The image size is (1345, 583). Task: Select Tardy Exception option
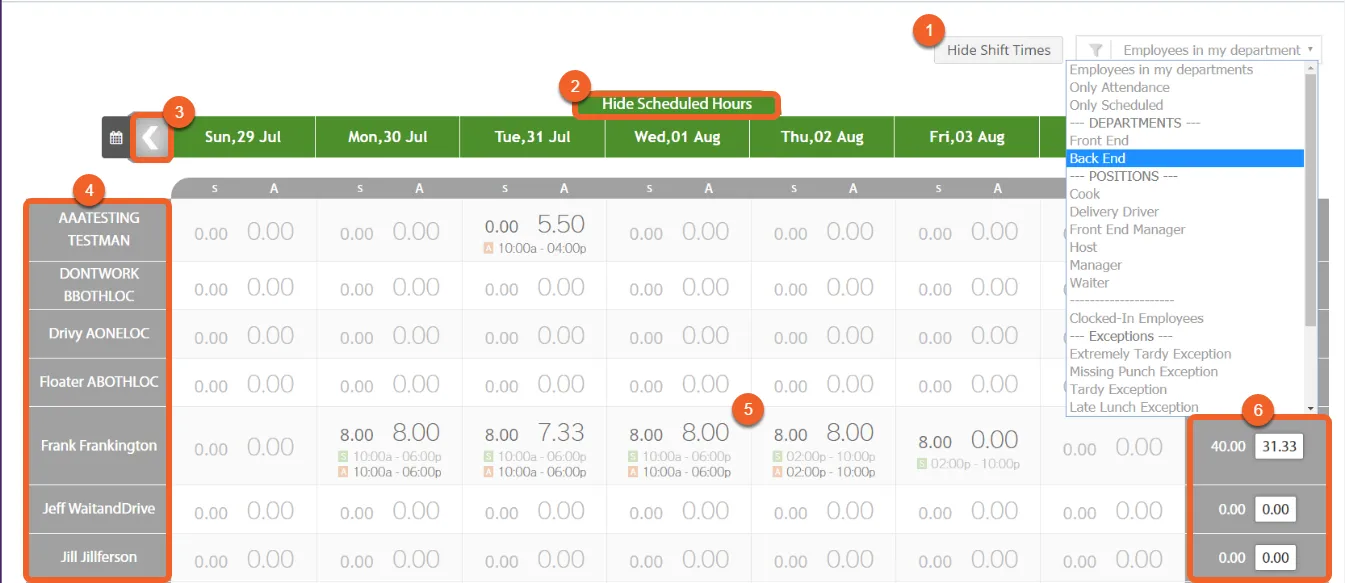[x=1118, y=390]
